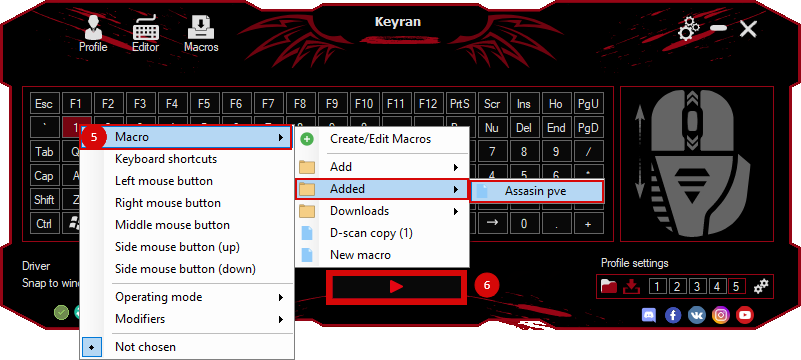Click the file icon beside New macro
Viewport: 801px width, 360px height.
tap(307, 255)
